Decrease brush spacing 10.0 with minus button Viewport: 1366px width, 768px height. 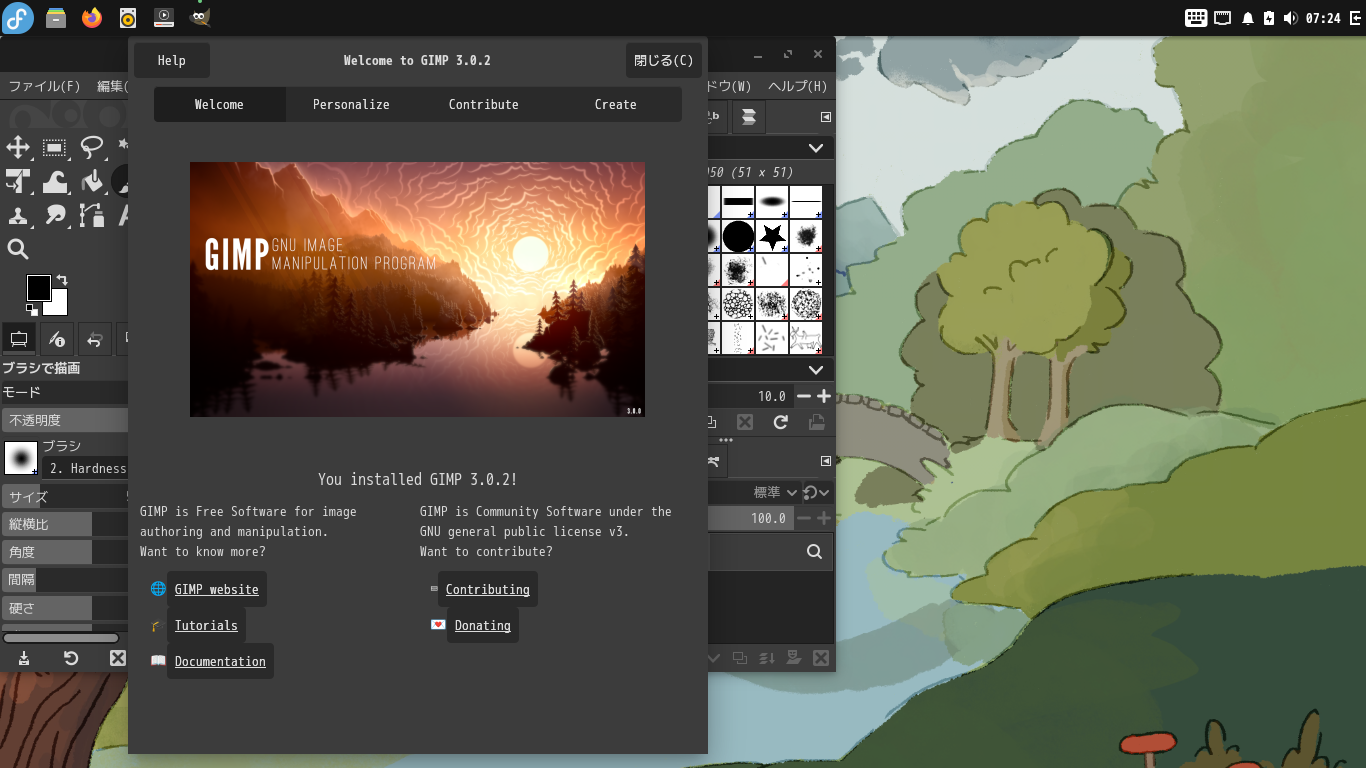coord(804,396)
